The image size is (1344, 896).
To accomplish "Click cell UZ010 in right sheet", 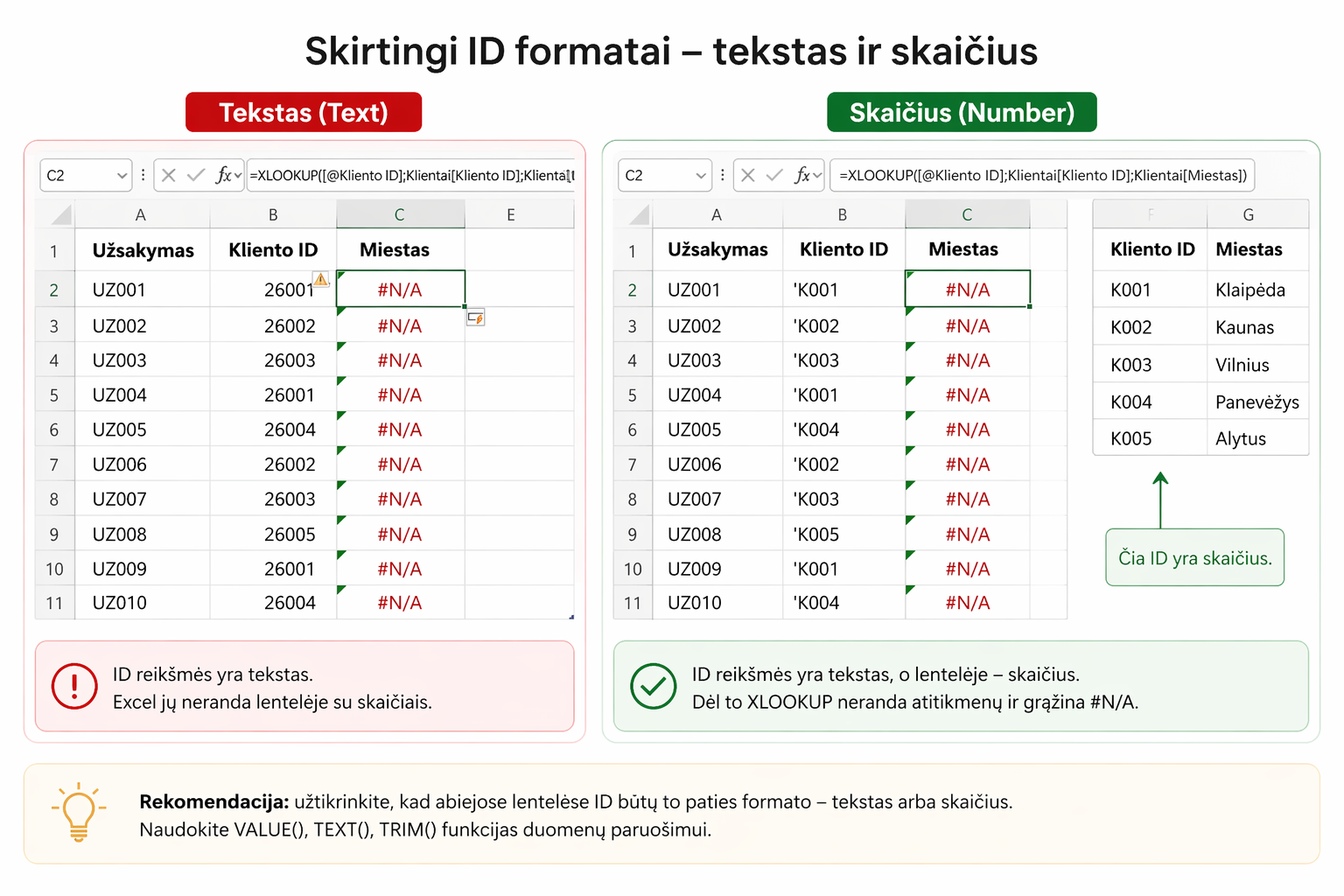I will 717,603.
